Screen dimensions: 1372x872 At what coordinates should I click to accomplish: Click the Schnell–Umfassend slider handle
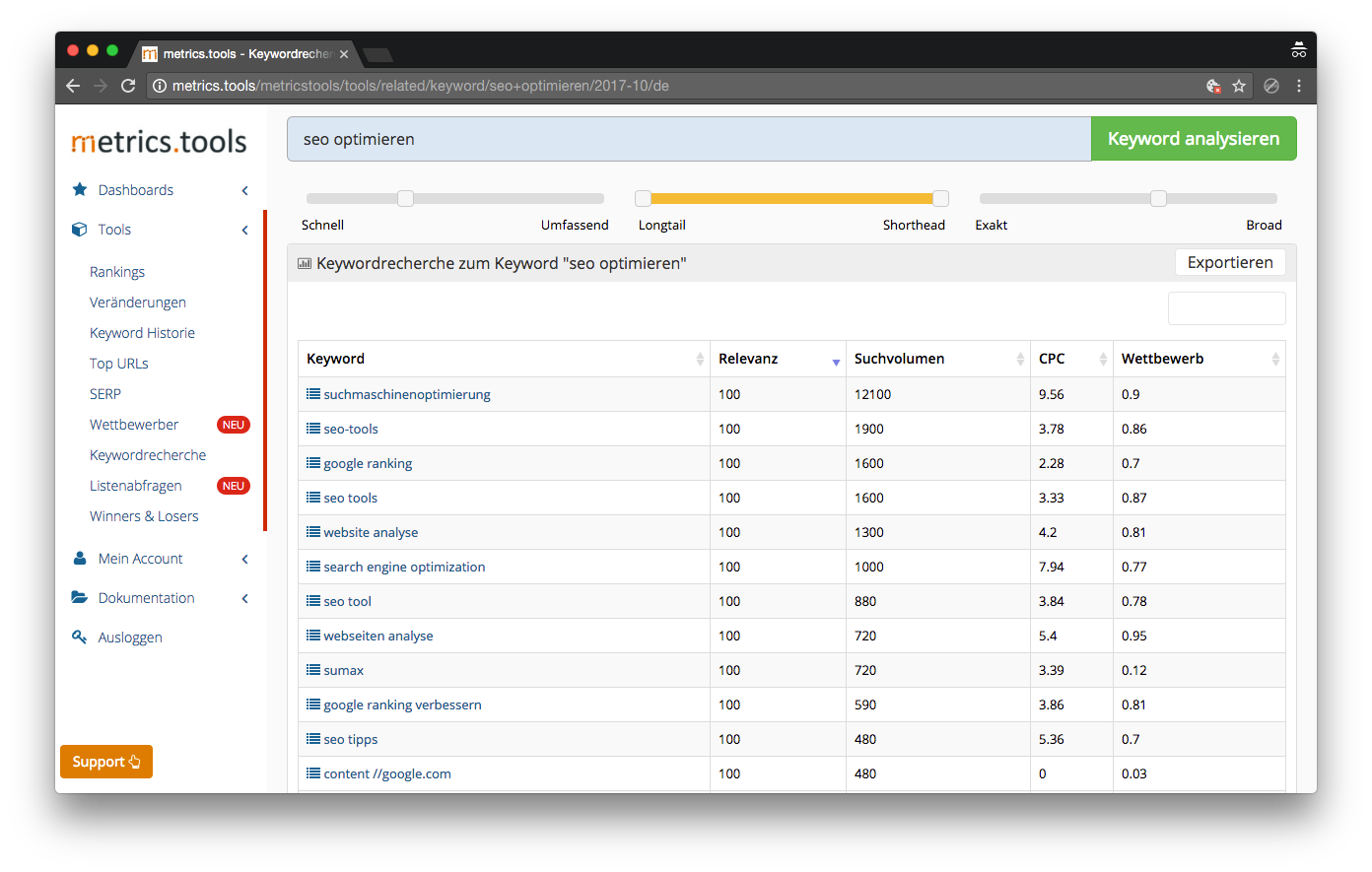pos(405,199)
